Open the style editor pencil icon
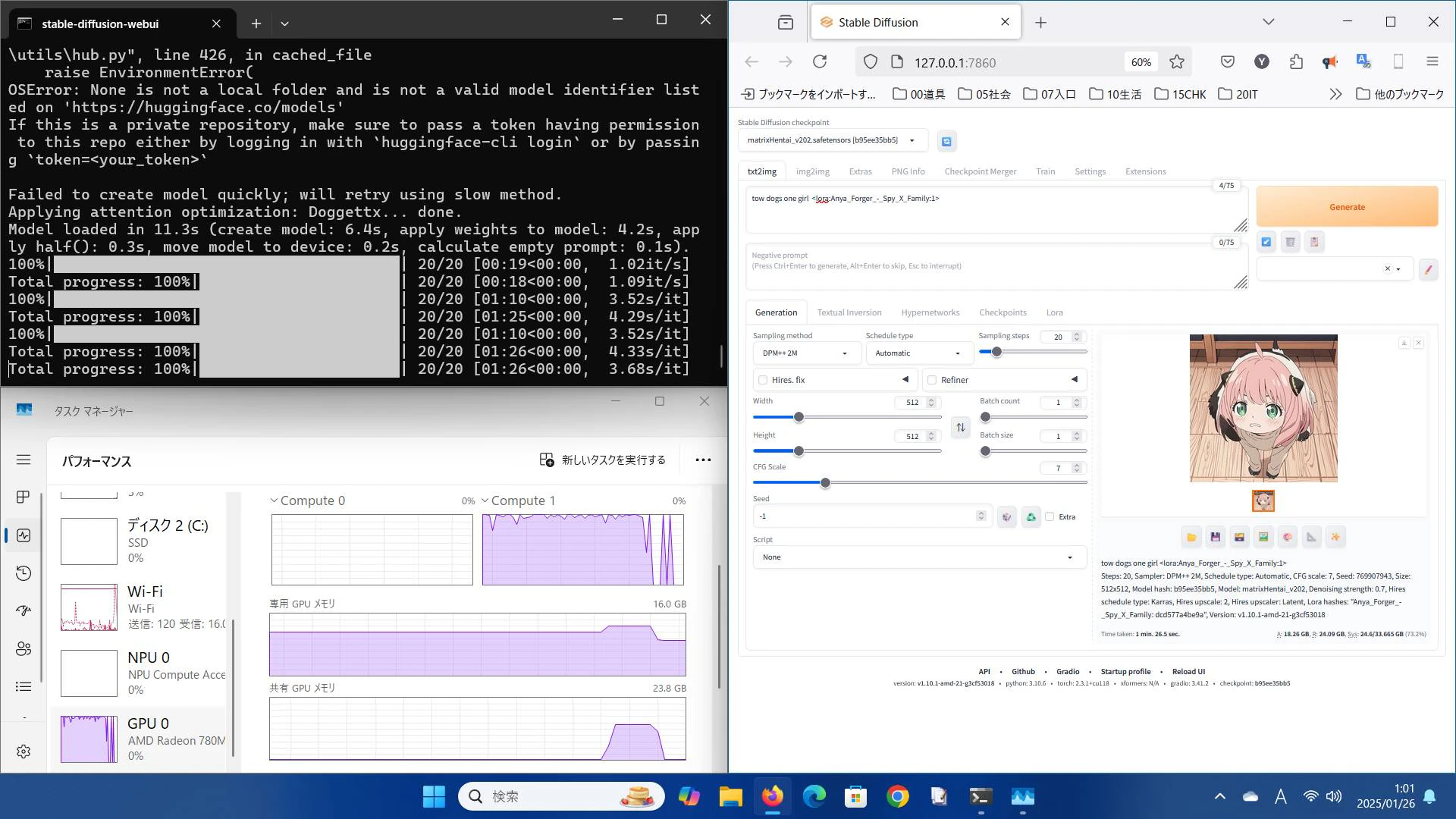This screenshot has width=1456, height=819. [x=1428, y=269]
